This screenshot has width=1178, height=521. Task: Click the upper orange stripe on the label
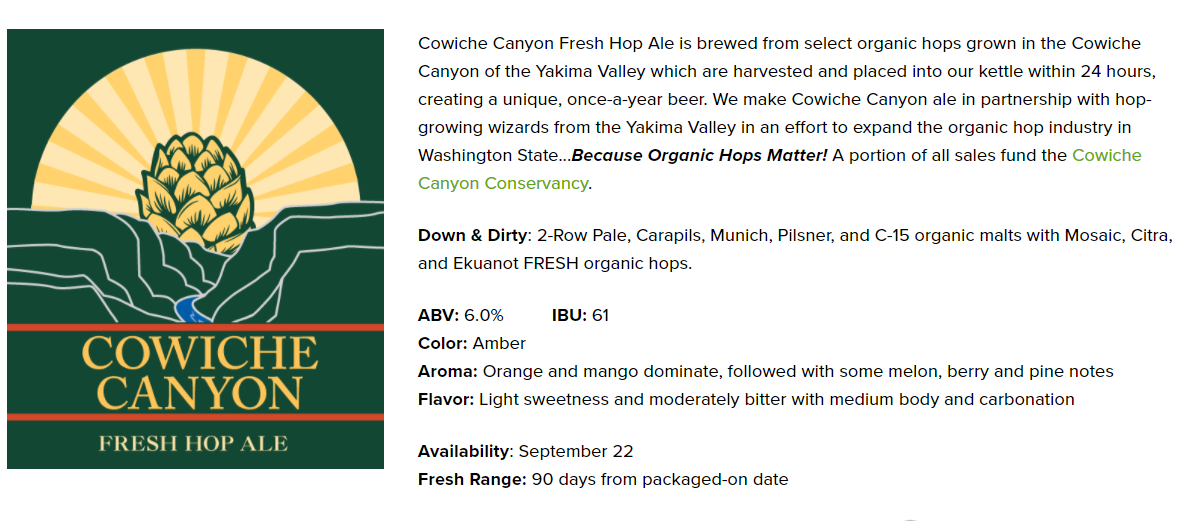tap(195, 328)
